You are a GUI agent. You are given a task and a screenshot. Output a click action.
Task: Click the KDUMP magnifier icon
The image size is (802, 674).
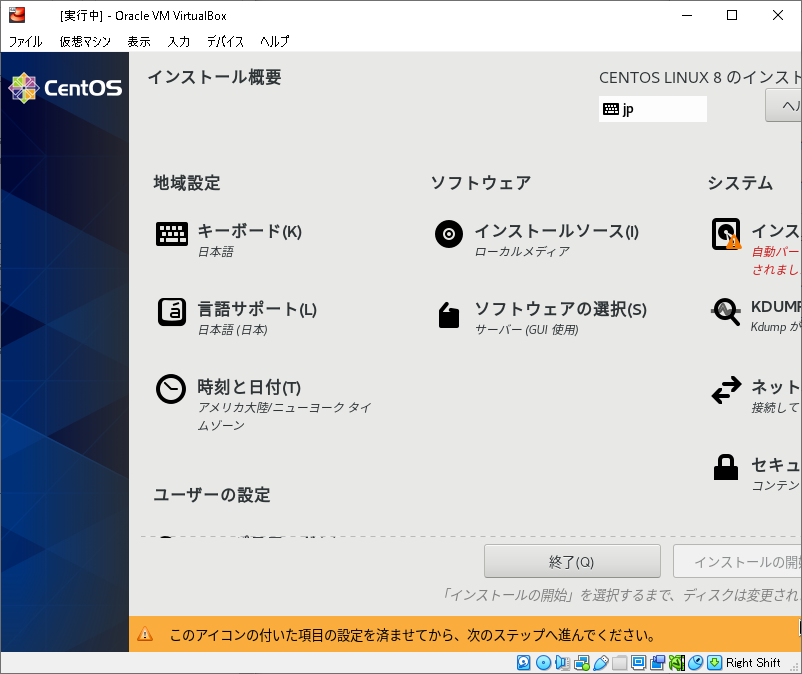(x=726, y=312)
